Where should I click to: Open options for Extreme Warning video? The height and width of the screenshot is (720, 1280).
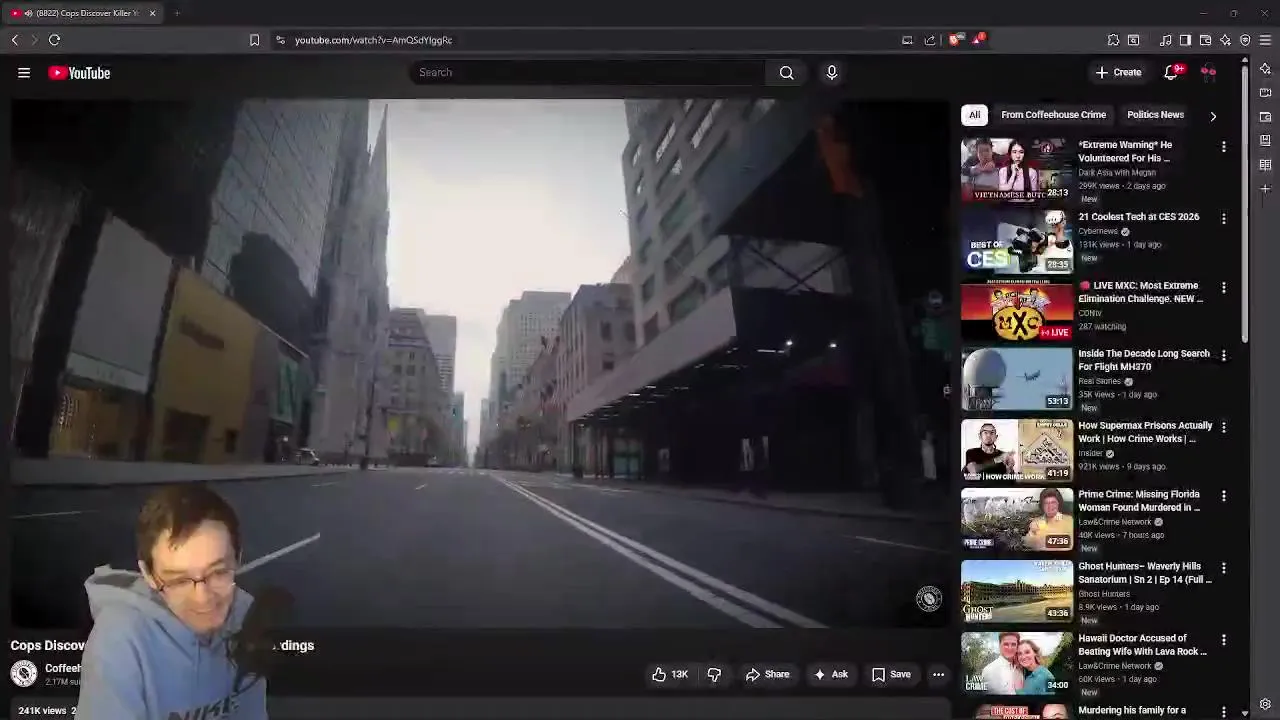1223,147
